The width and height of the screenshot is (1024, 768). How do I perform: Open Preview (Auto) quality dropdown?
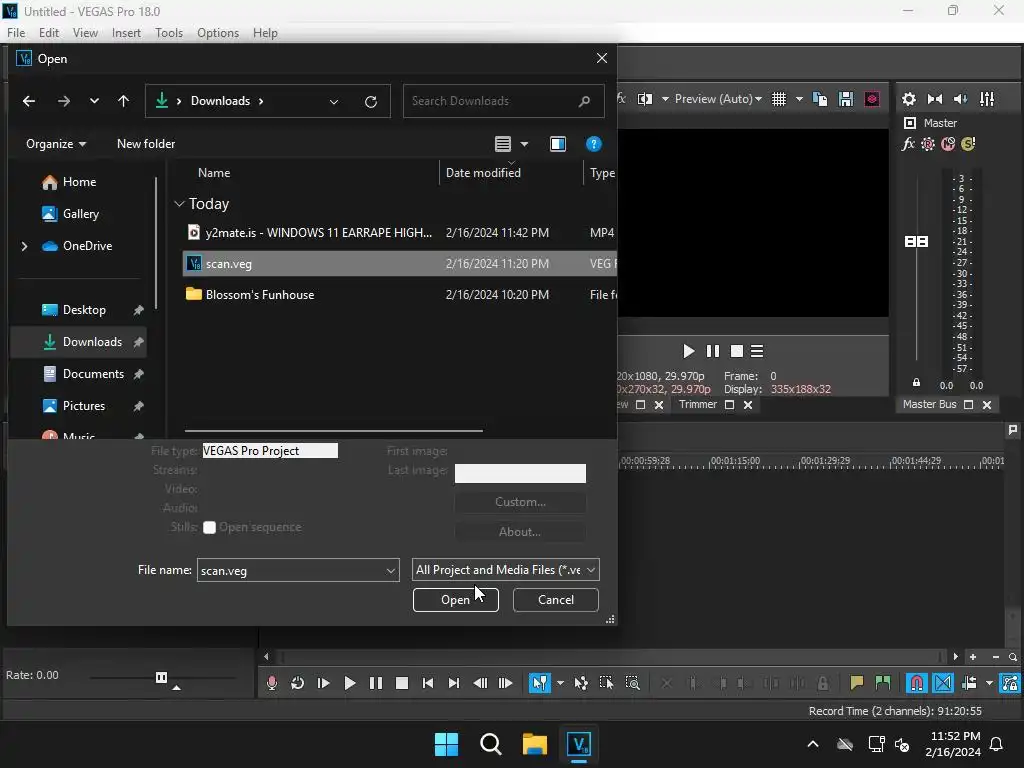(718, 99)
